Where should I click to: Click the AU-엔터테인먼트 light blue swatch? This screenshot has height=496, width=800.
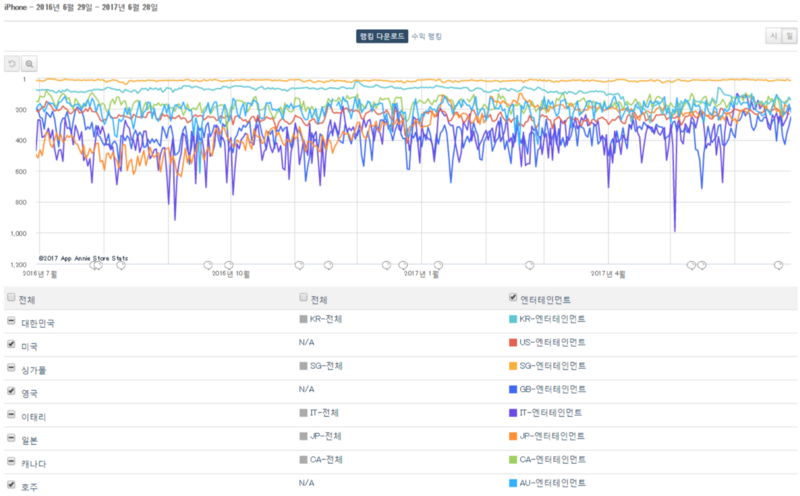(x=513, y=483)
